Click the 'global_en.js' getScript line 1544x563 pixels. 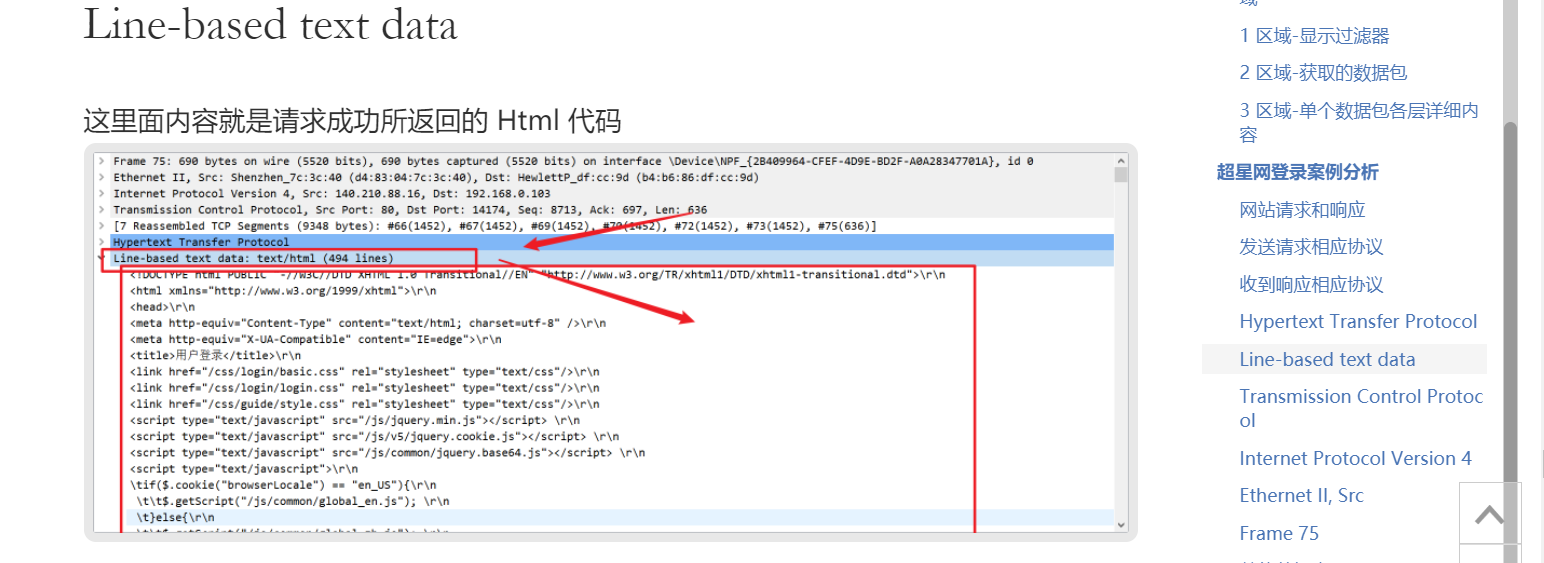coord(293,501)
